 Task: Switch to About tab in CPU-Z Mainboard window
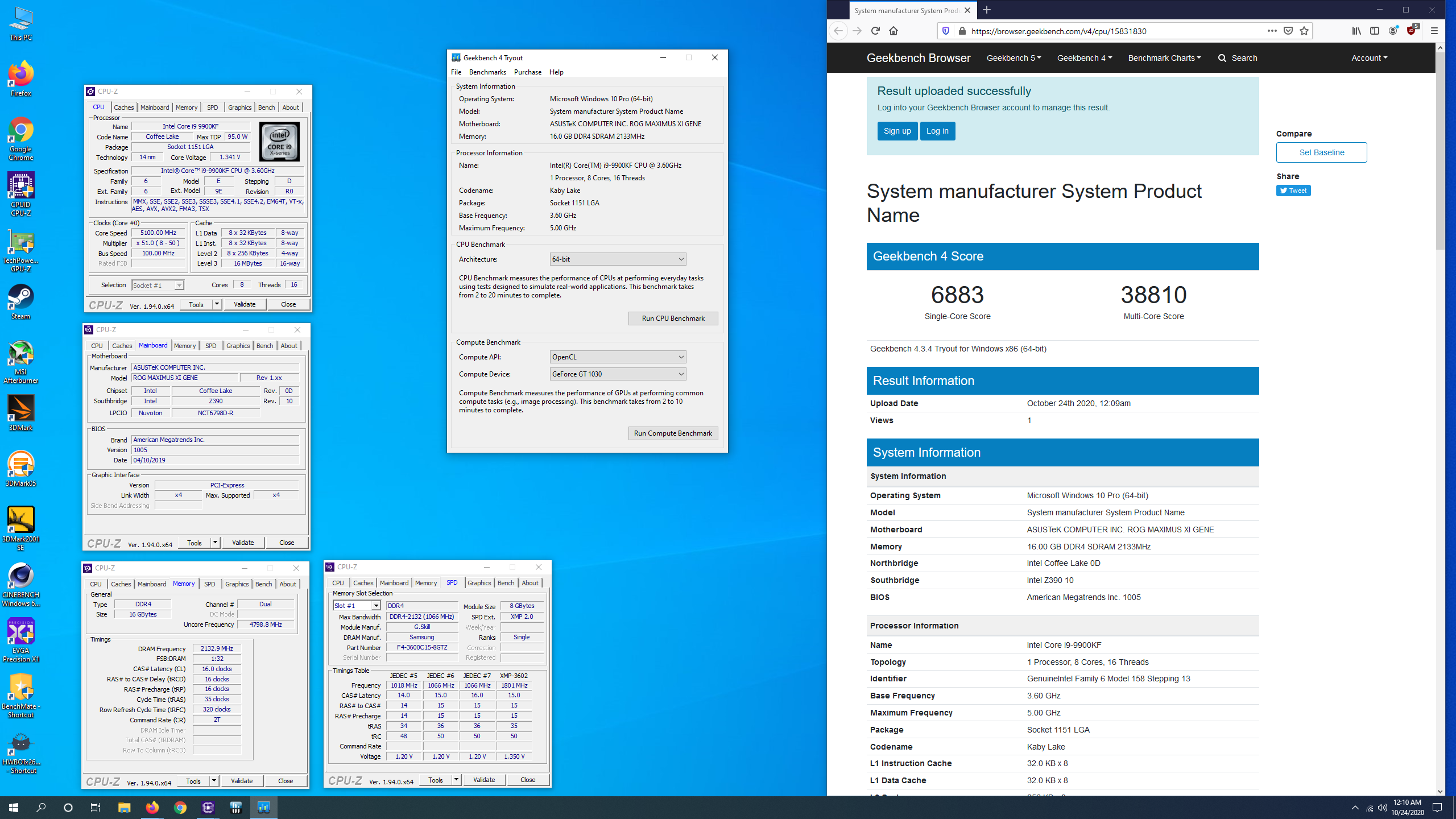tap(289, 346)
